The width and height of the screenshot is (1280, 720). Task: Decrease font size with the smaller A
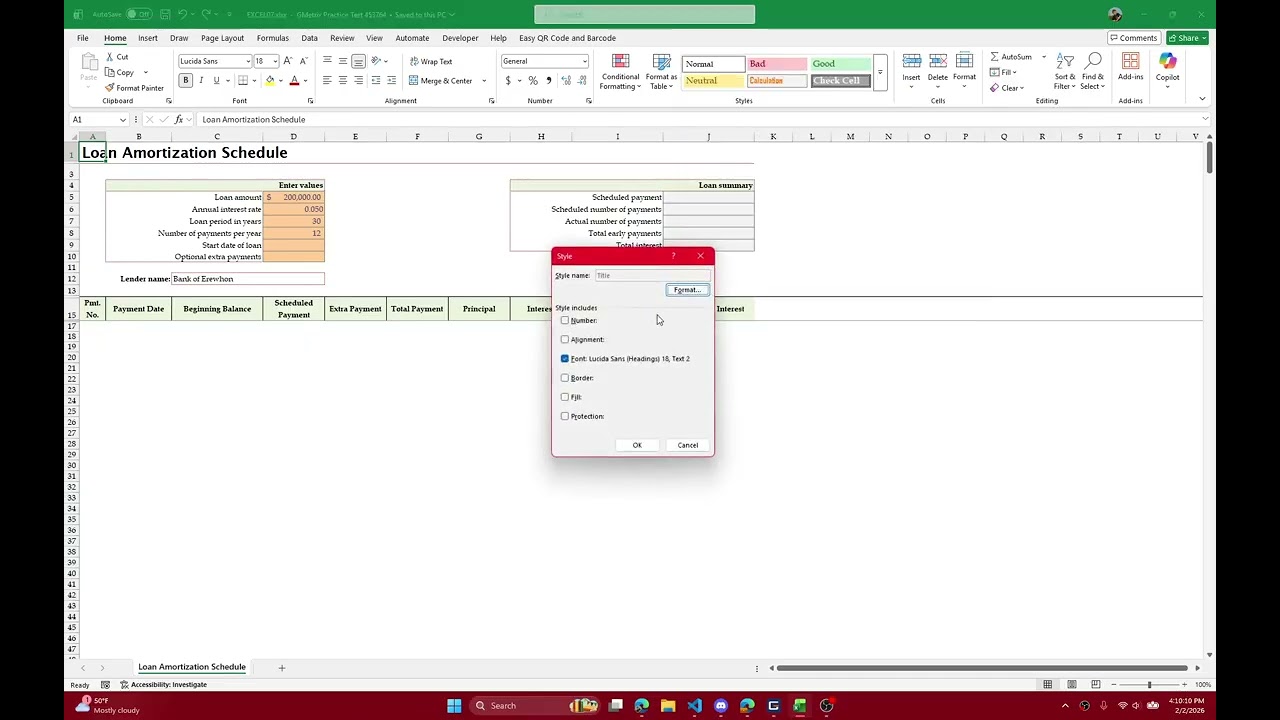tap(303, 61)
